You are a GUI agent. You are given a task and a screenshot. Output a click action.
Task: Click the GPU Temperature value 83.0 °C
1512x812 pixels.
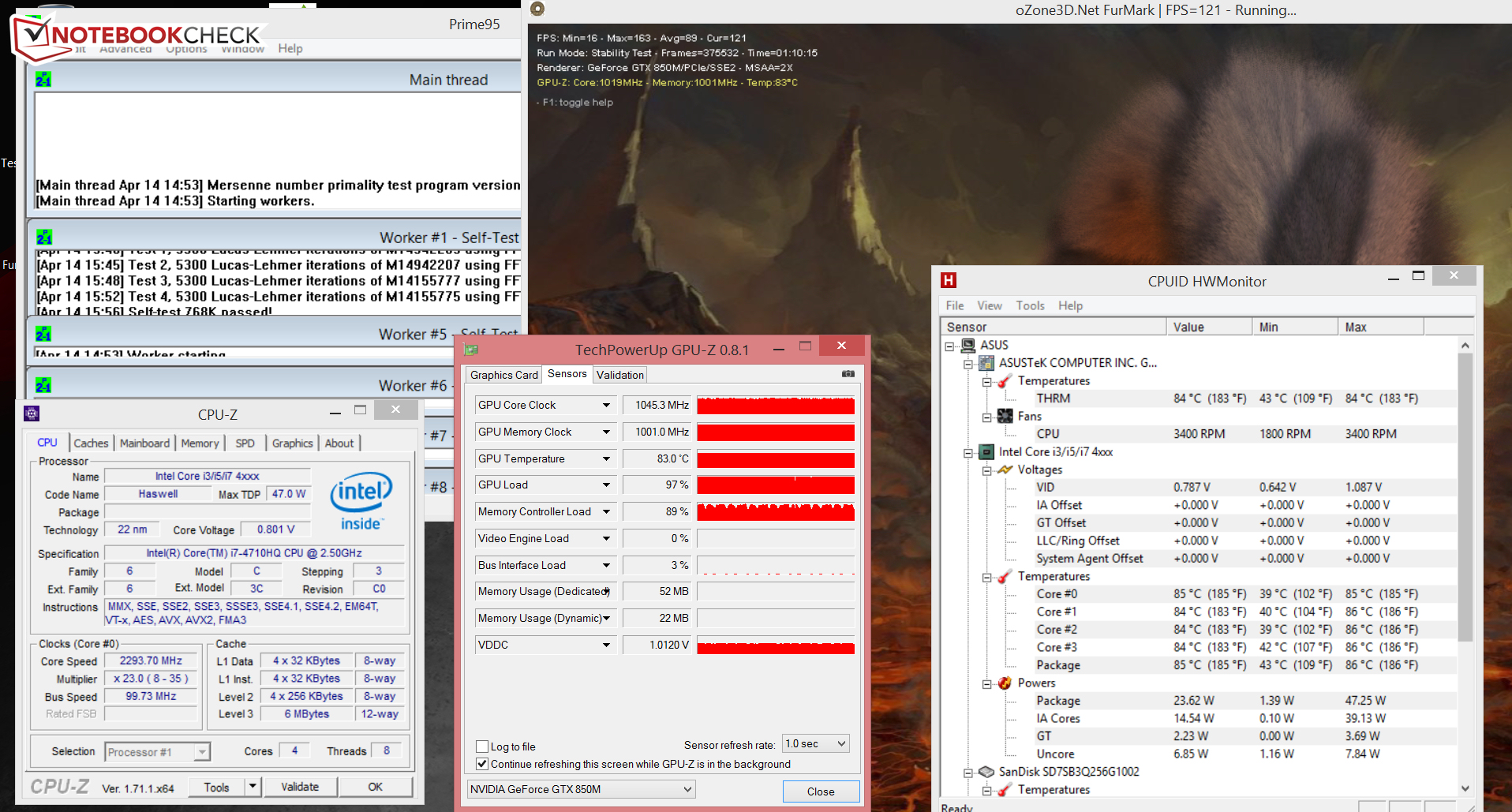click(x=656, y=458)
